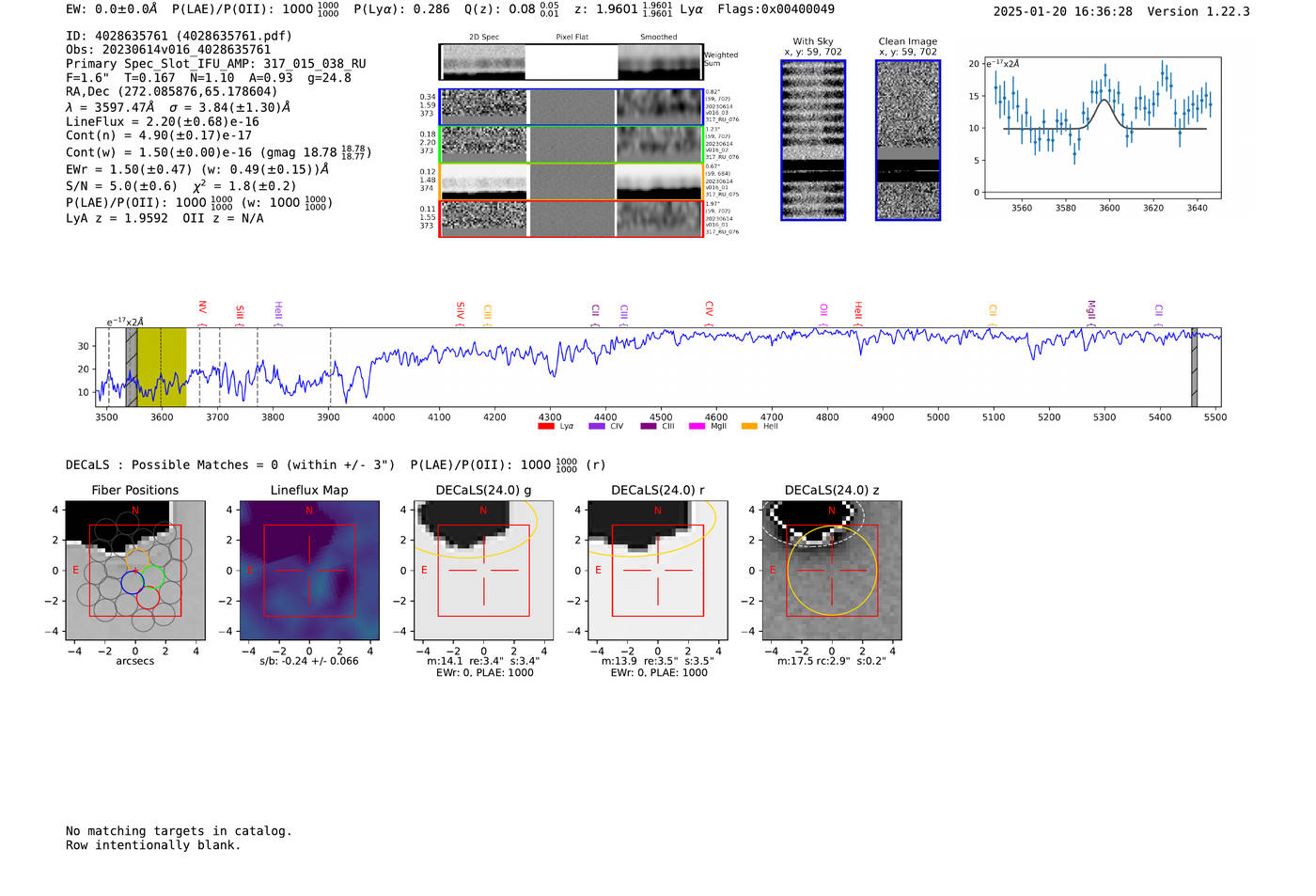Click the blue fiber circle in Fiber Positions

click(133, 582)
